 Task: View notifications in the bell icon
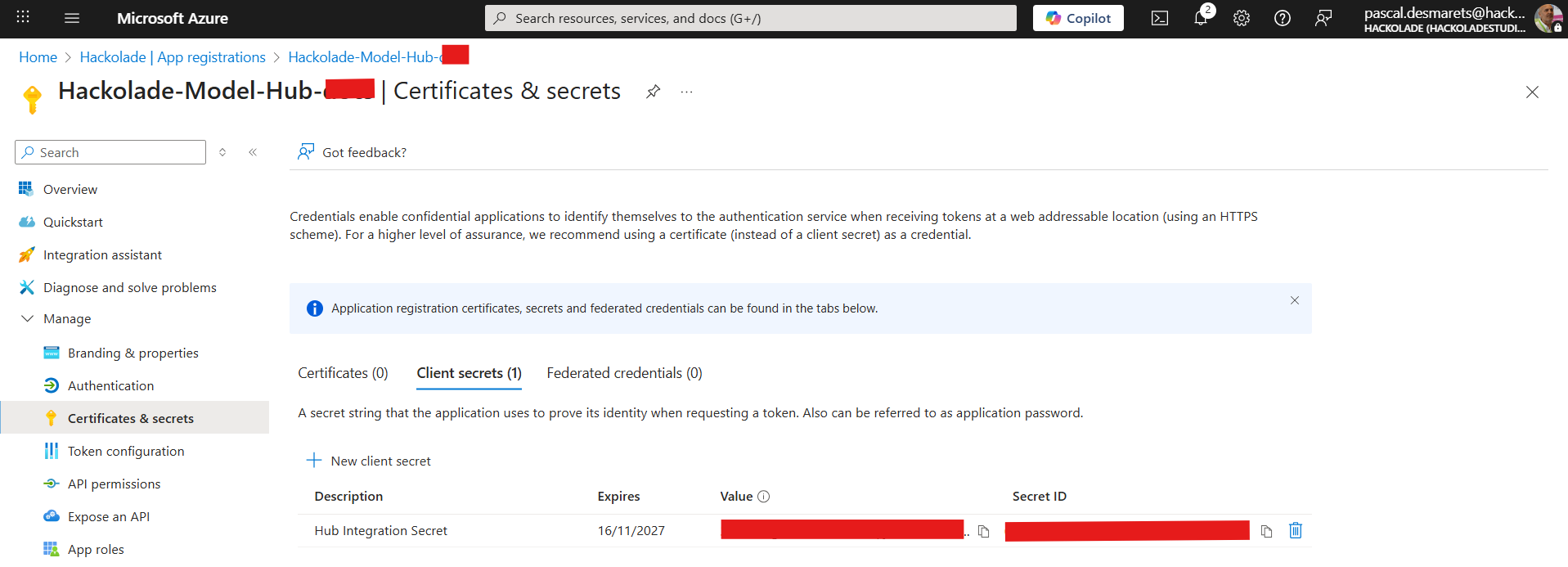coord(1200,18)
